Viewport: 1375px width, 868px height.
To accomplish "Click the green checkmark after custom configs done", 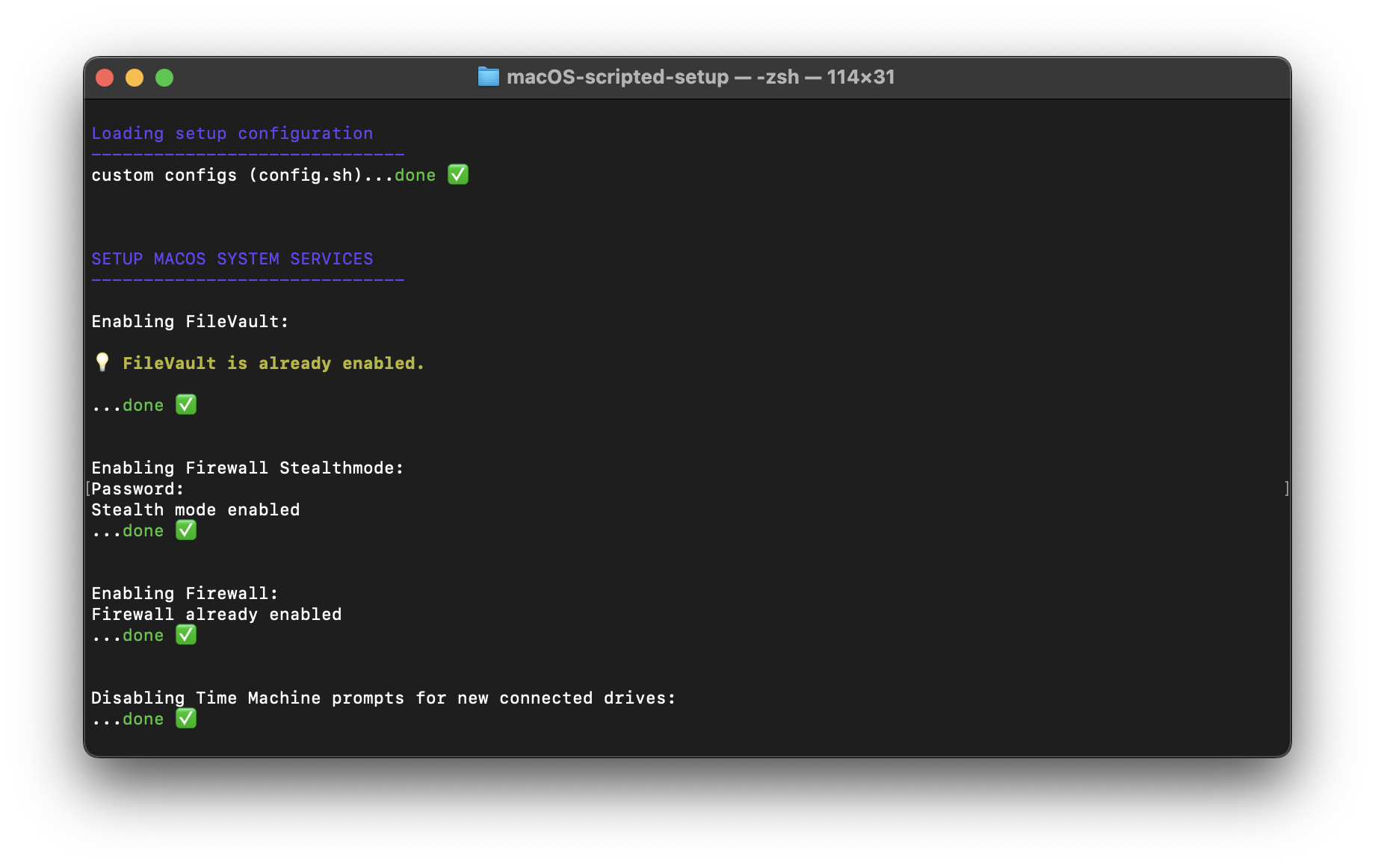I will click(x=457, y=175).
